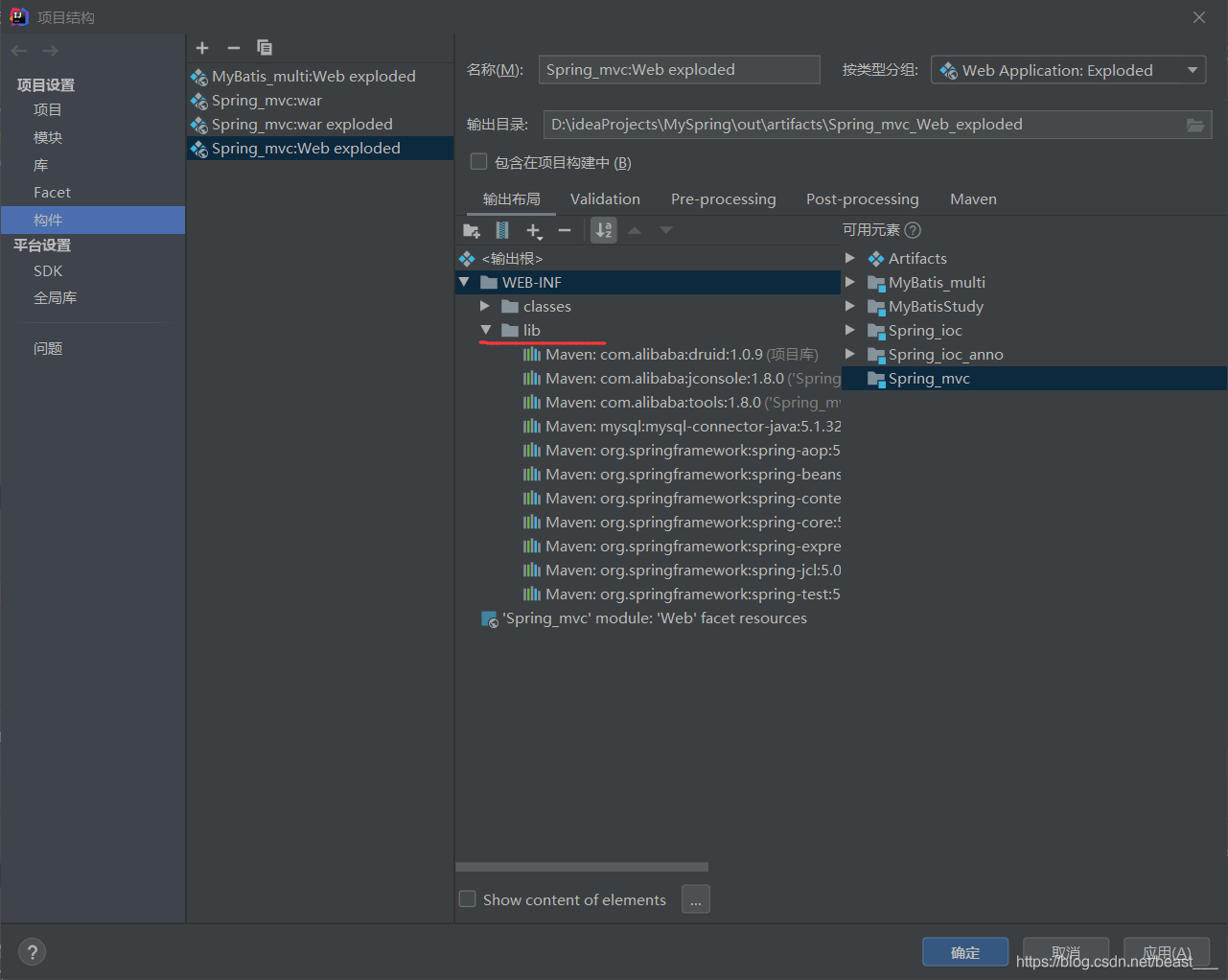The image size is (1228, 980).
Task: Add copy of element plus icon
Action: [534, 230]
